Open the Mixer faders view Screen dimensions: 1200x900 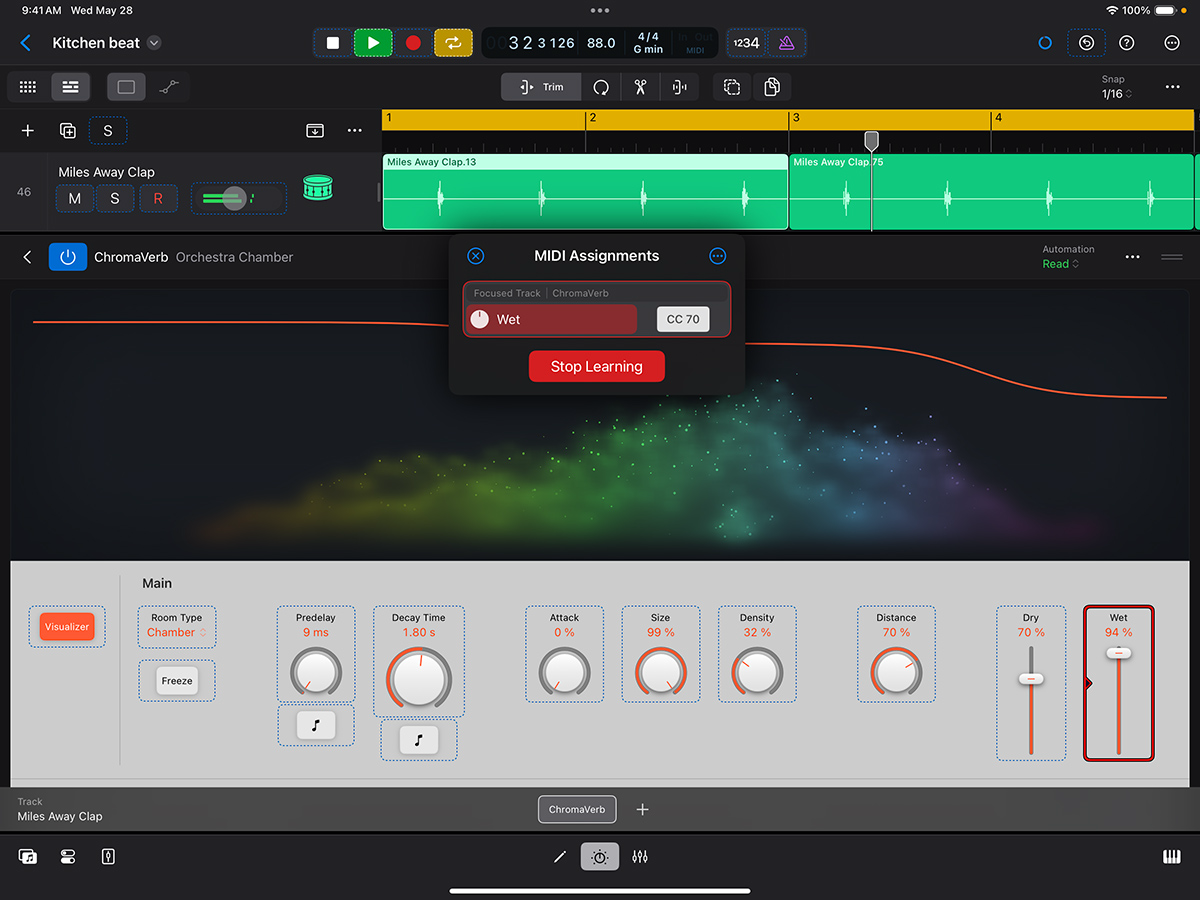tap(640, 857)
